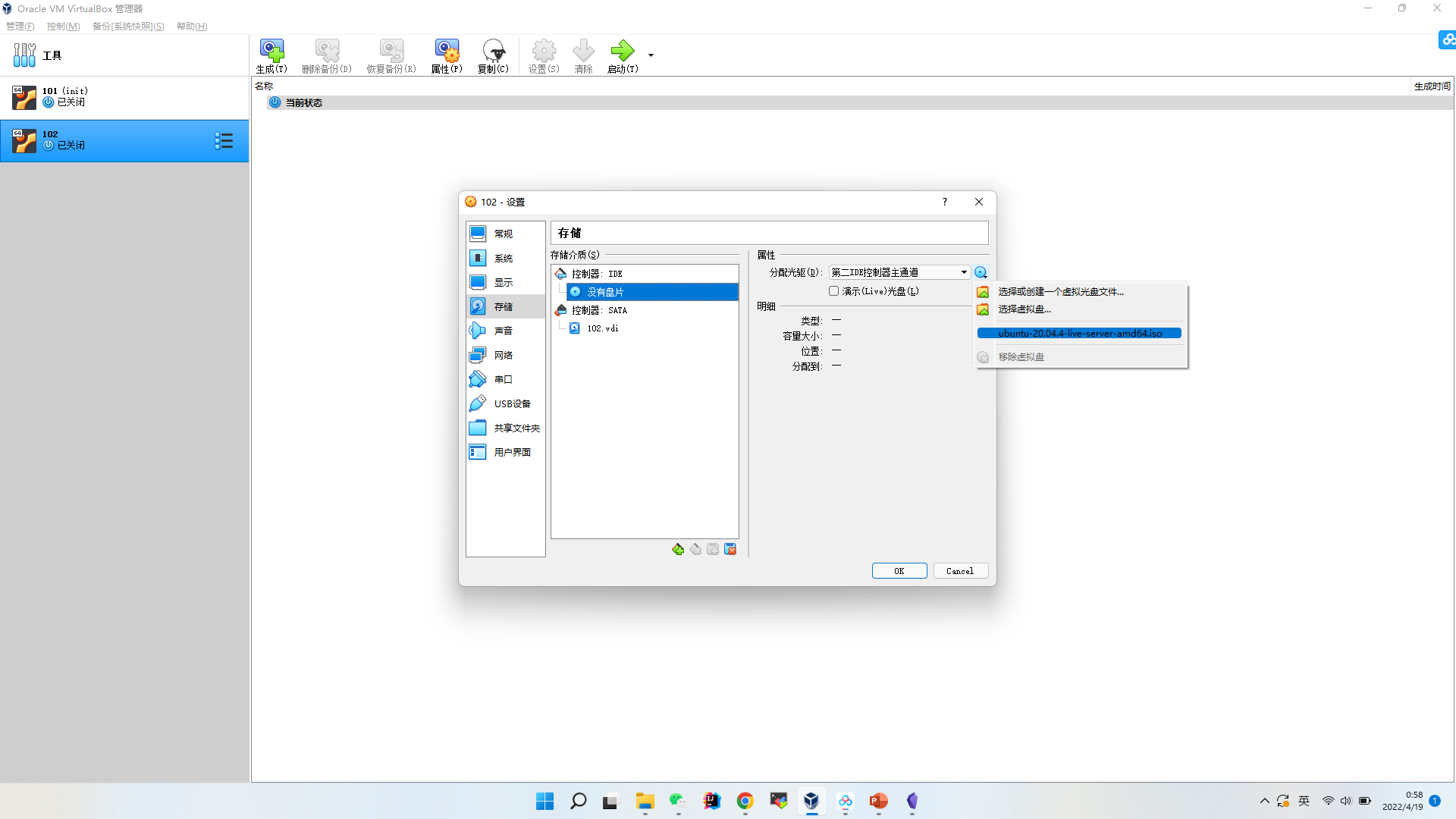Viewport: 1456px width, 819px height.
Task: Select the 101 (init) virtual machine
Action: 124,97
